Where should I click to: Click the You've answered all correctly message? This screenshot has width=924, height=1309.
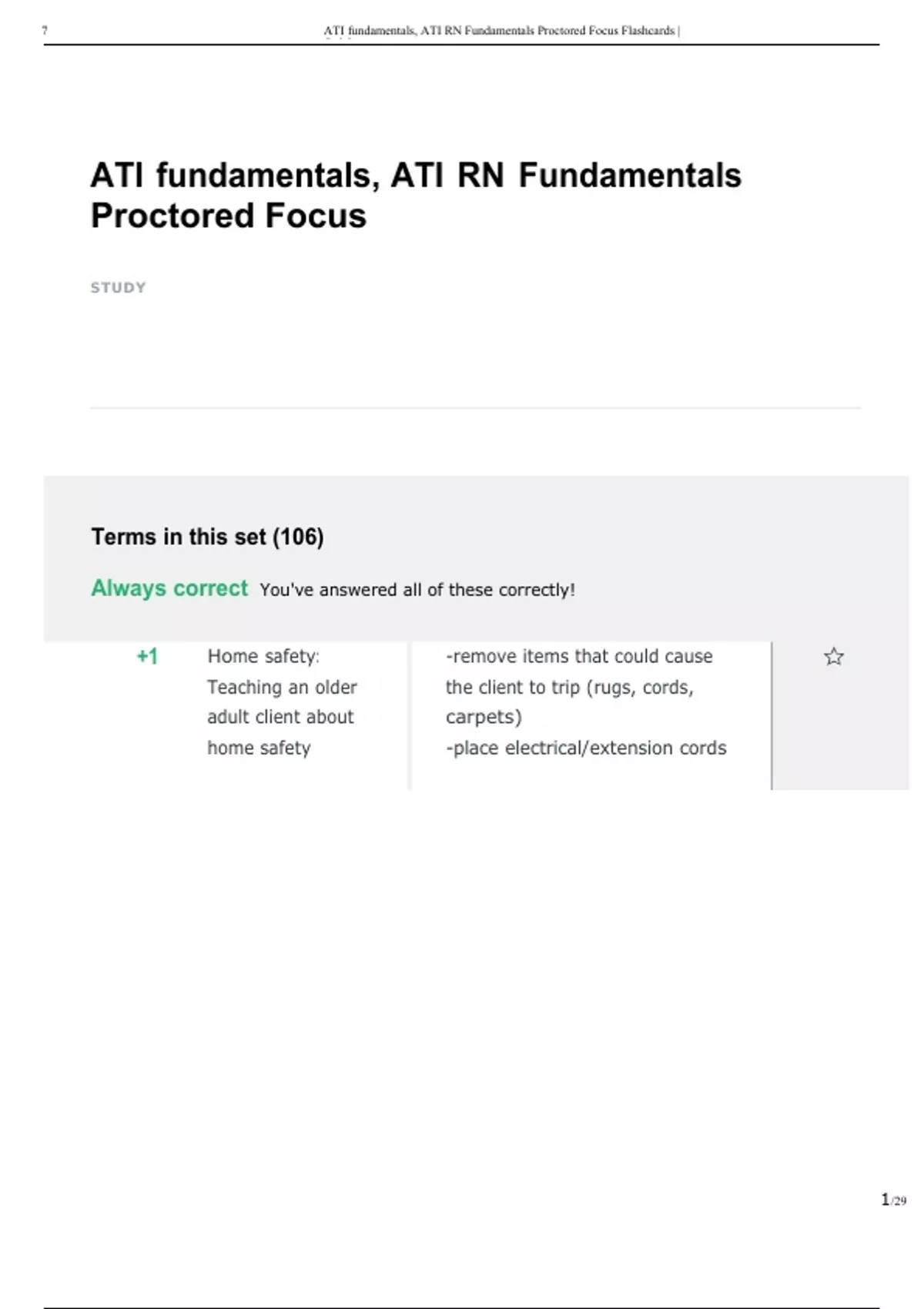tap(417, 590)
